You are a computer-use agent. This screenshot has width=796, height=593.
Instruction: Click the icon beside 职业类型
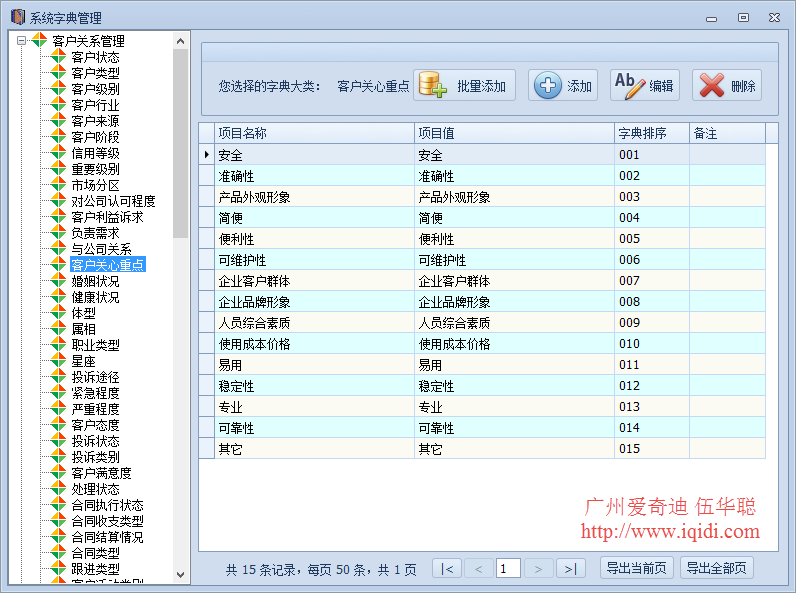pyautogui.click(x=58, y=345)
